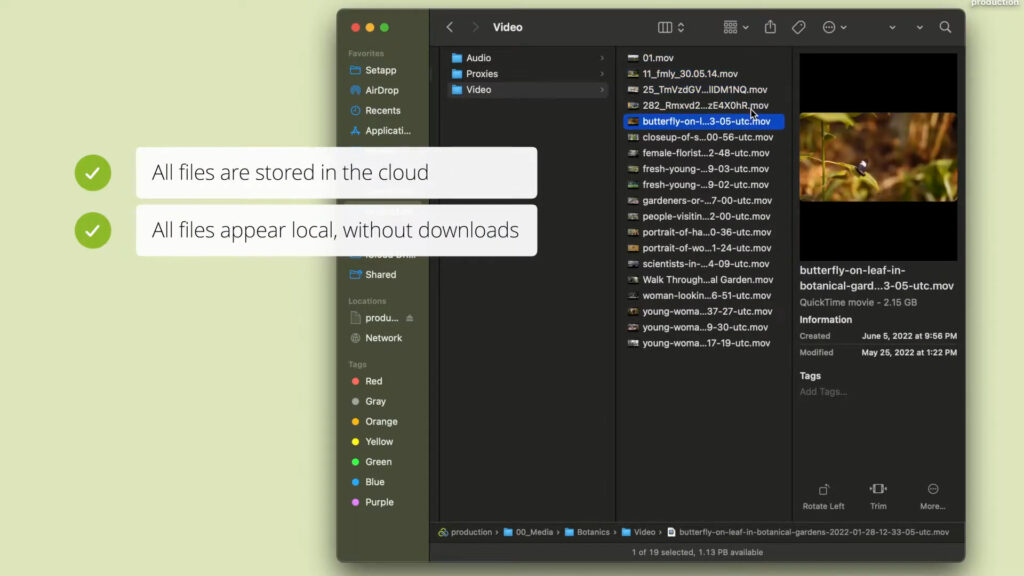
Task: Click the Tags icon in the toolbar
Action: 799,27
